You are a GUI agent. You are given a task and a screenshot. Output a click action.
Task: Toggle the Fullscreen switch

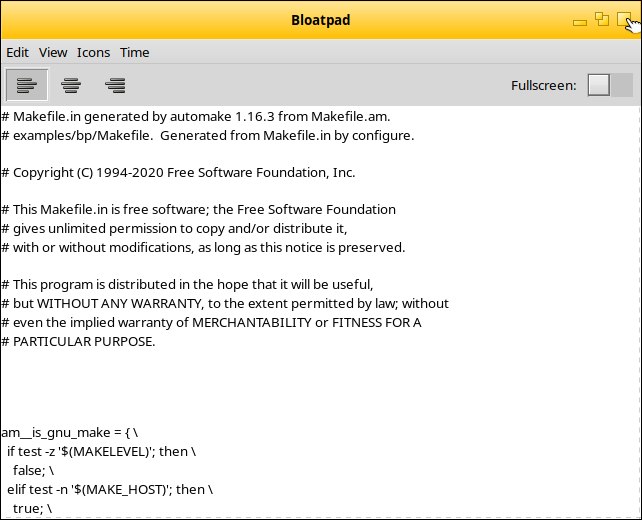click(610, 85)
